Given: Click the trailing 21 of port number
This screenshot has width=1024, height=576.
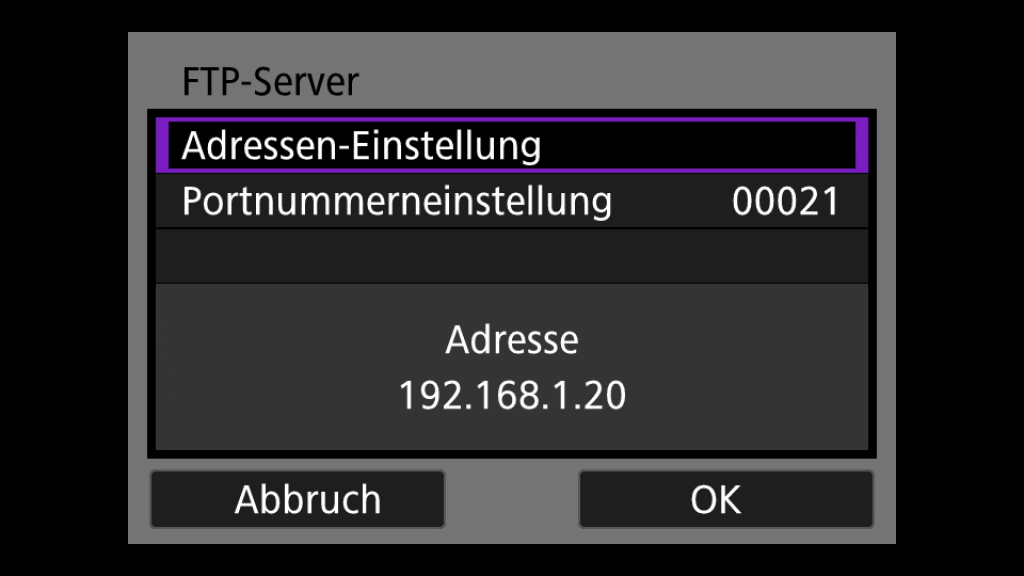Looking at the screenshot, I should point(819,201).
